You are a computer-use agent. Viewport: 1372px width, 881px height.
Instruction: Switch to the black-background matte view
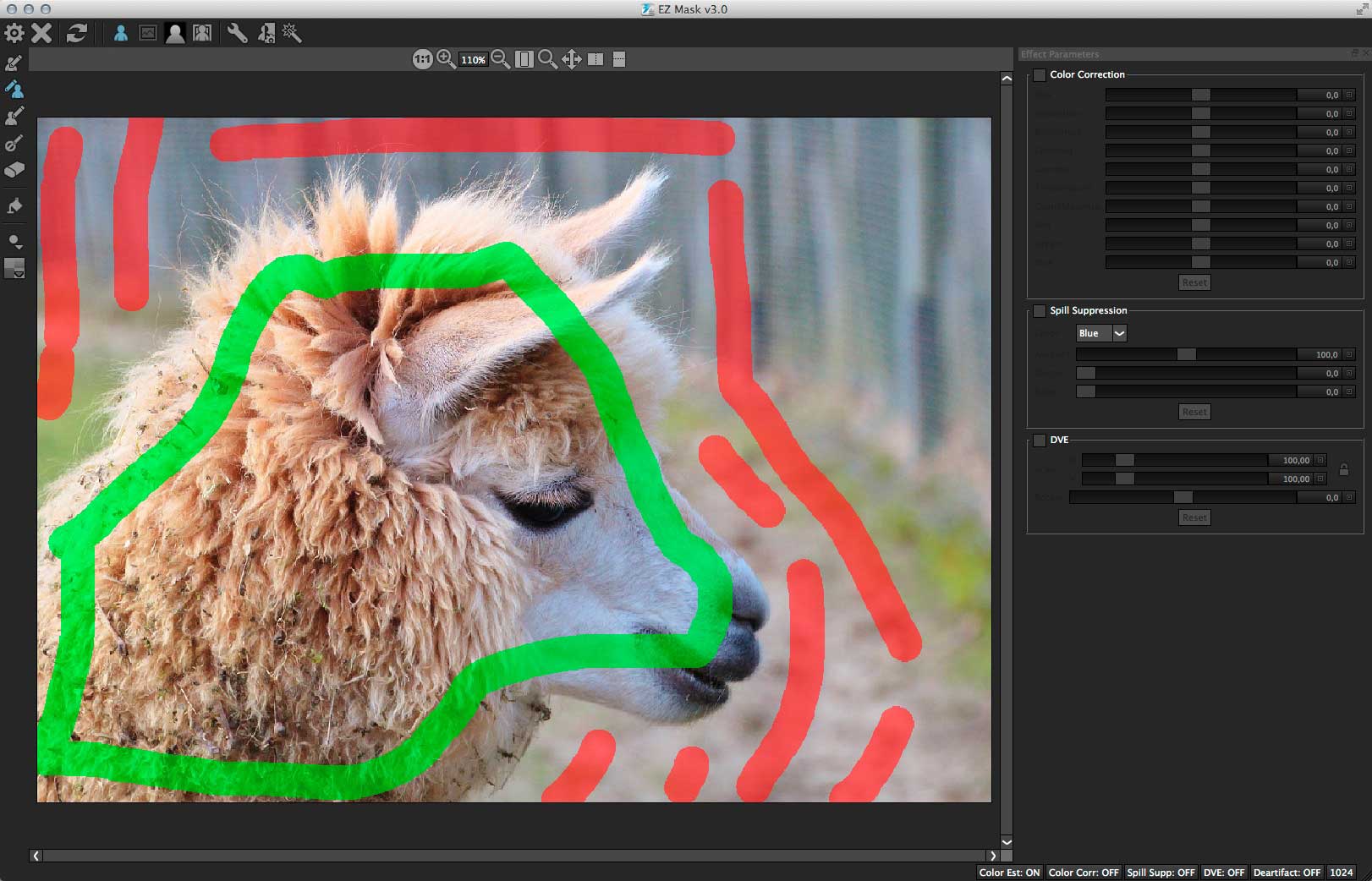(175, 34)
